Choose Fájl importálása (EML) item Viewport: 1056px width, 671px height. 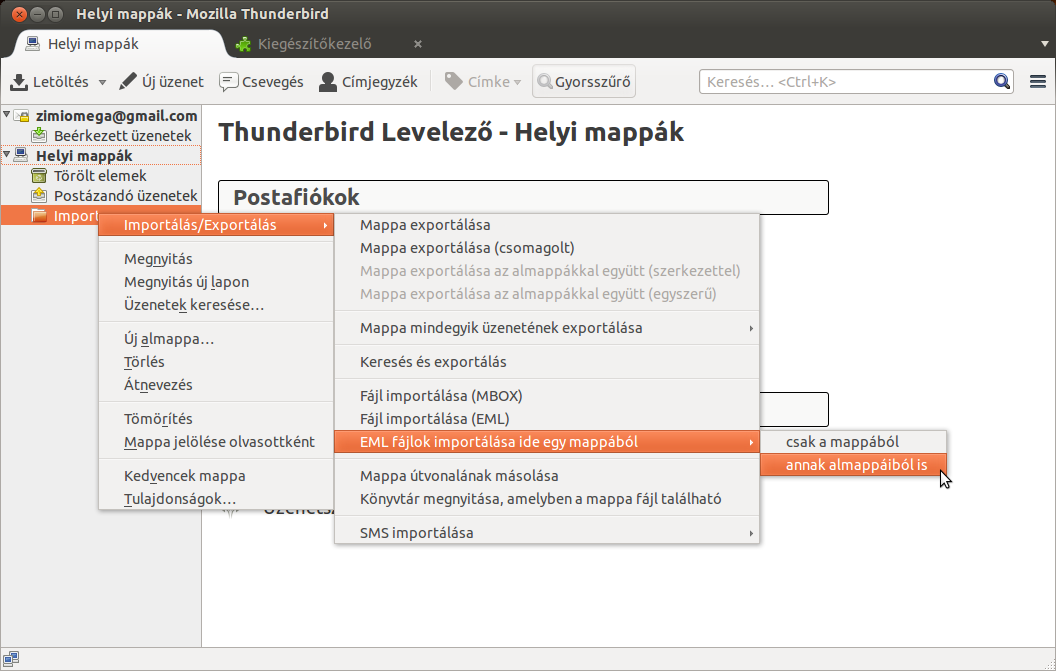point(547,418)
